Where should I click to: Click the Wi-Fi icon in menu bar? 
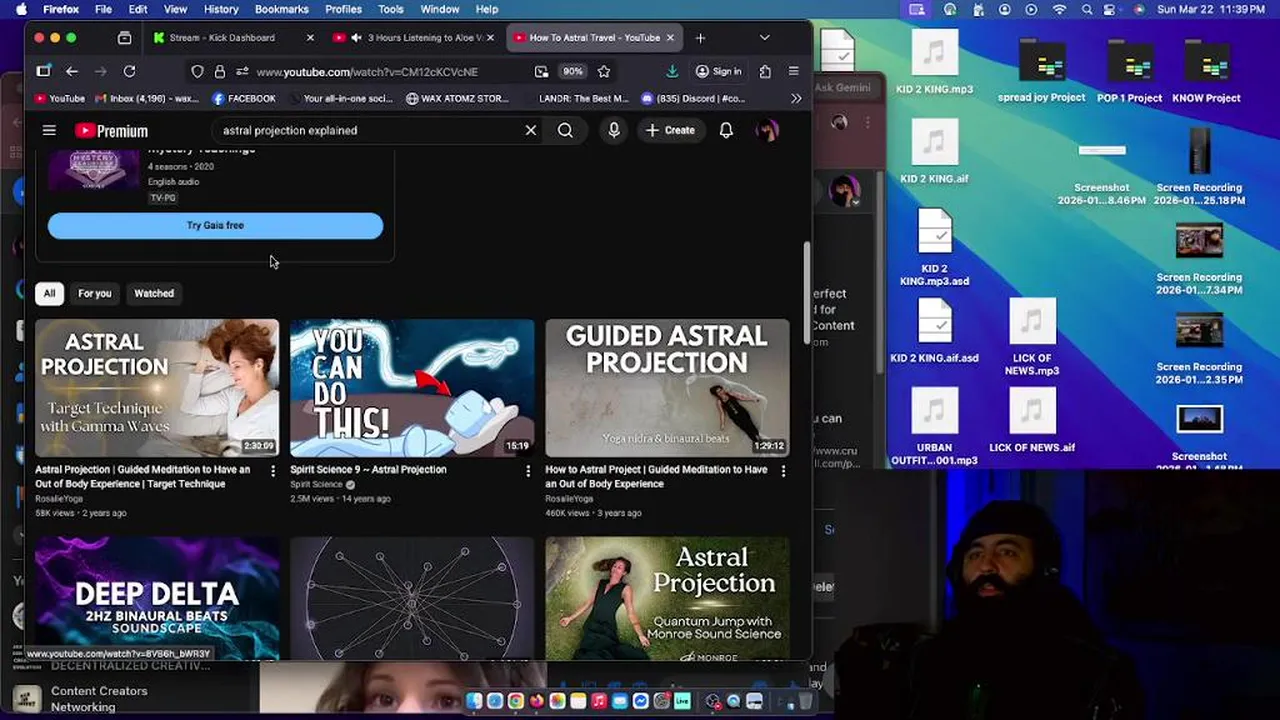pyautogui.click(x=1059, y=9)
